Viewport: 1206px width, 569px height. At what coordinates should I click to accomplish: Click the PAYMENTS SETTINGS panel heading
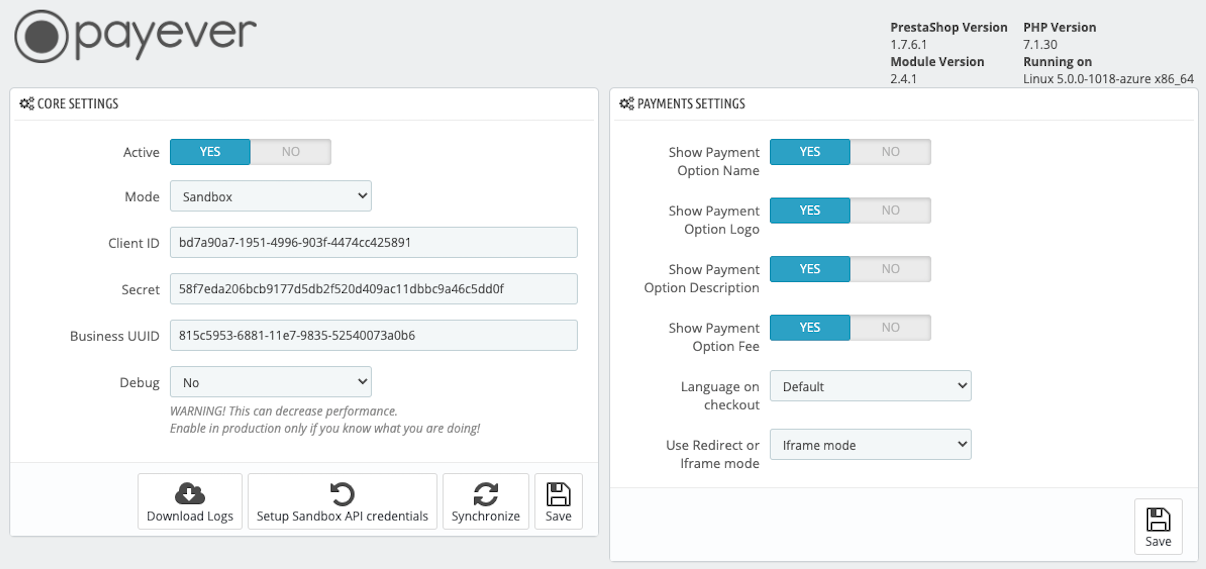coord(691,104)
